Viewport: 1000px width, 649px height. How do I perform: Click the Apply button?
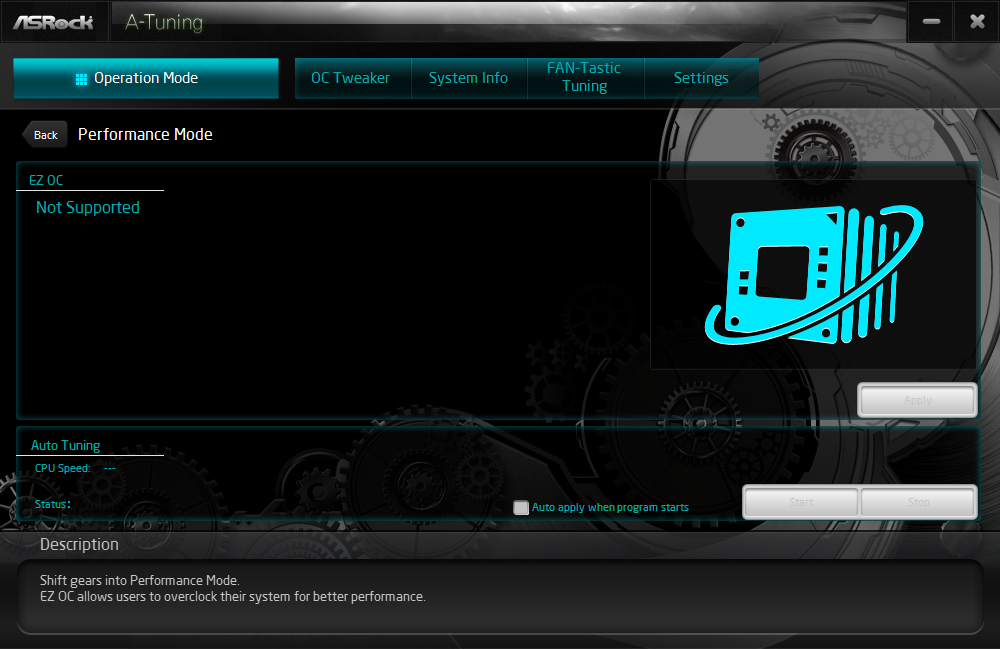pos(917,400)
